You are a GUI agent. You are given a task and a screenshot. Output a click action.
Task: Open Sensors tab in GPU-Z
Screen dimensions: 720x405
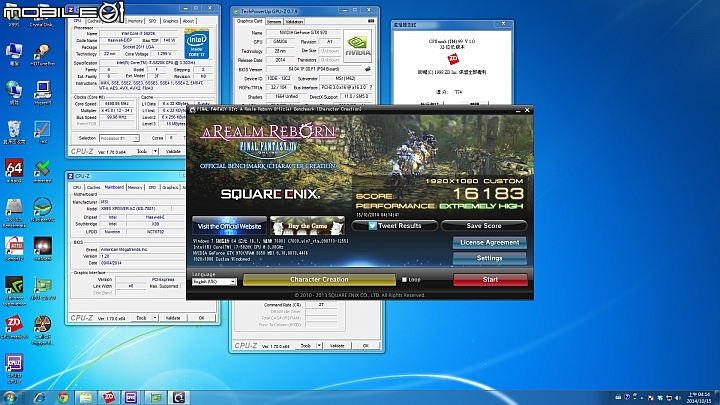[x=274, y=22]
